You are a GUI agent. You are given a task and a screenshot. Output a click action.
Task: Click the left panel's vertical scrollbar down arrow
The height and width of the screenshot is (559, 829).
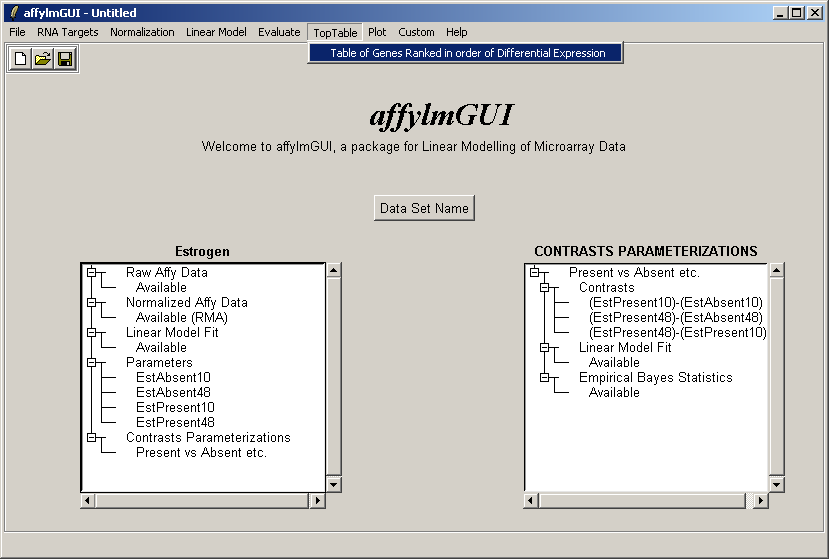point(334,484)
